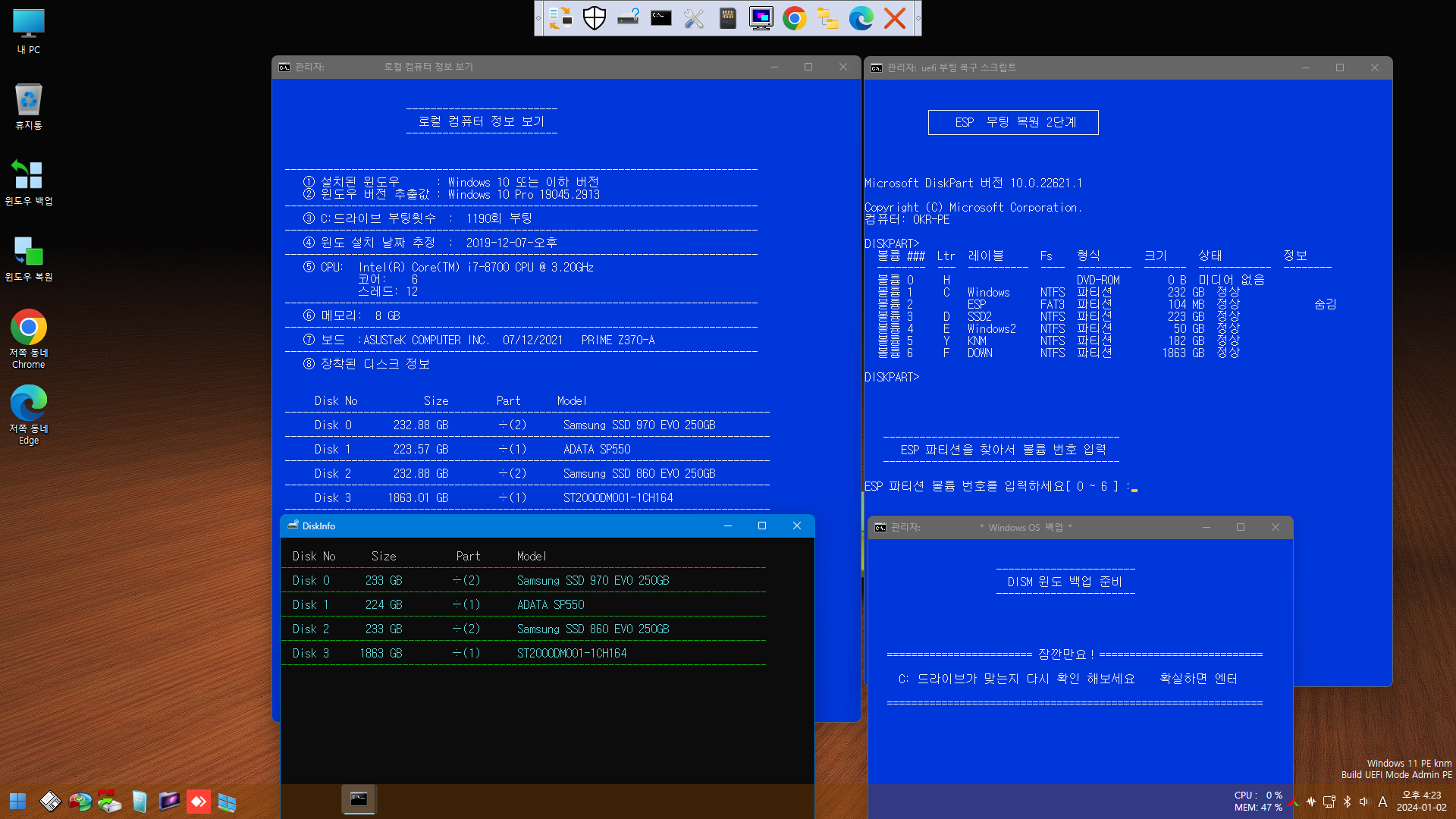This screenshot has height=819, width=1456.
Task: Open 내 PC desktop icon
Action: tap(29, 32)
